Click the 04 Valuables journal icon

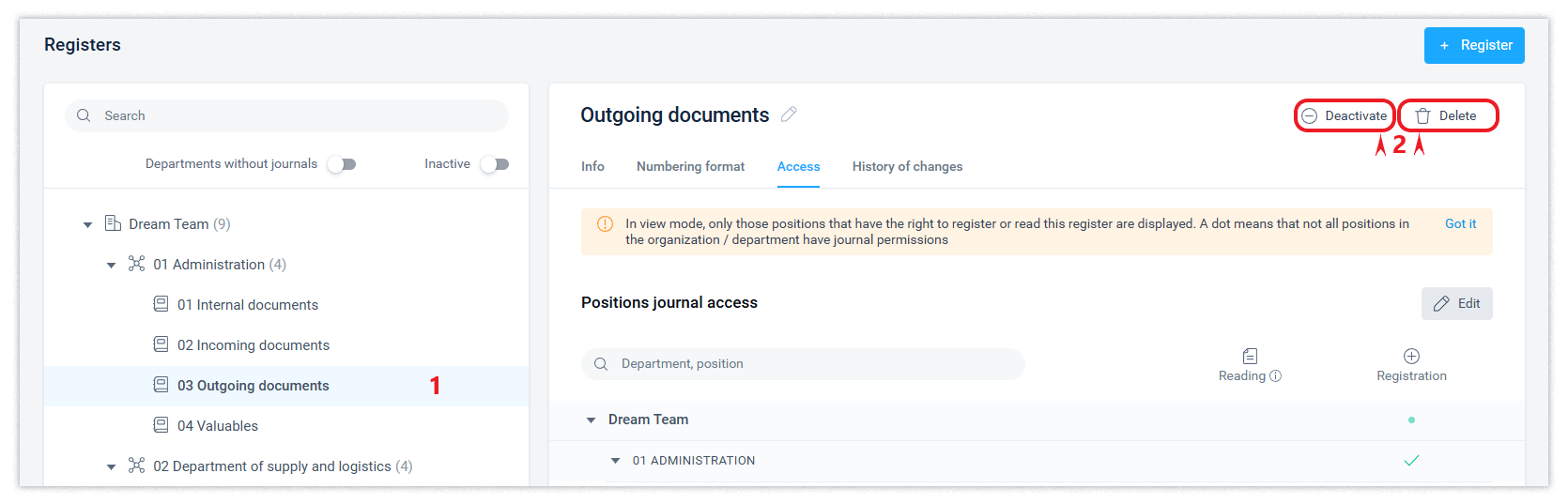(161, 425)
